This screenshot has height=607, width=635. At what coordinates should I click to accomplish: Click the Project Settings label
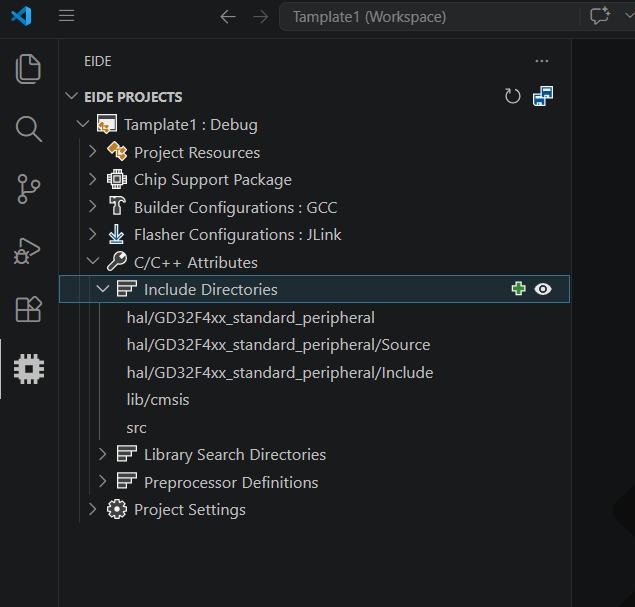[190, 510]
